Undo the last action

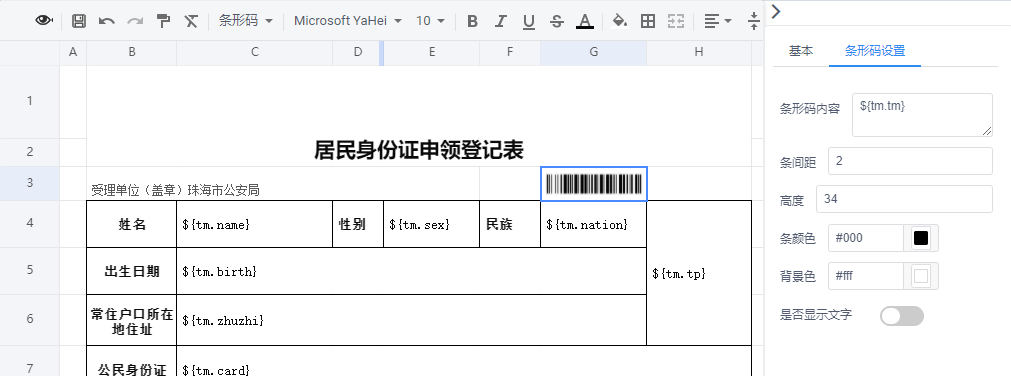click(x=106, y=21)
